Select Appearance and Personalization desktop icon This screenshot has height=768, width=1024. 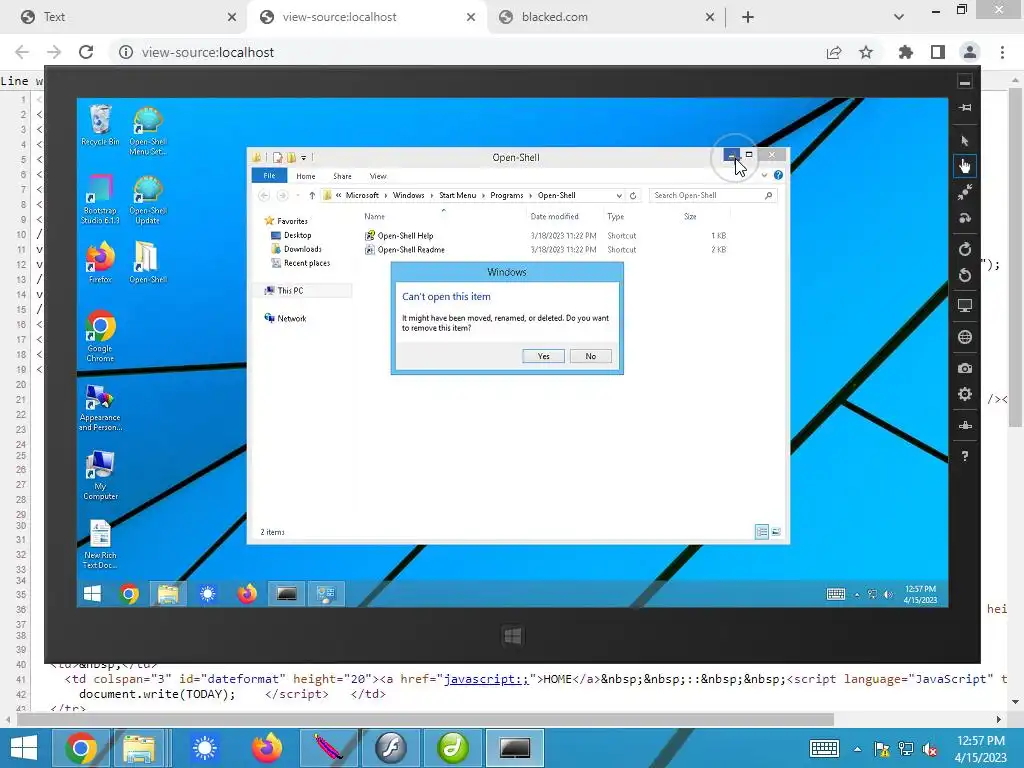pyautogui.click(x=100, y=407)
